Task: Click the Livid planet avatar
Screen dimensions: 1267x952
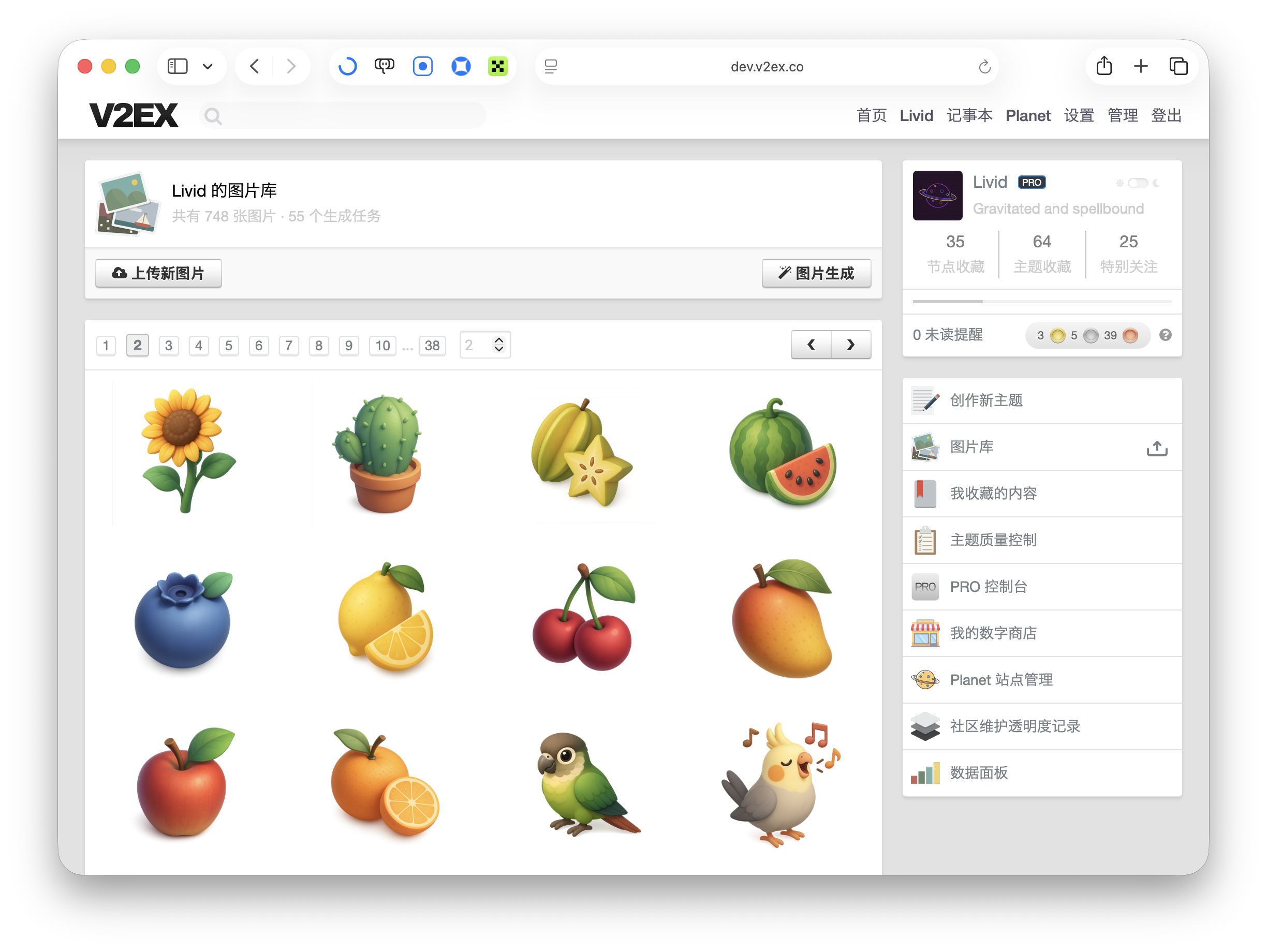Action: 937,195
